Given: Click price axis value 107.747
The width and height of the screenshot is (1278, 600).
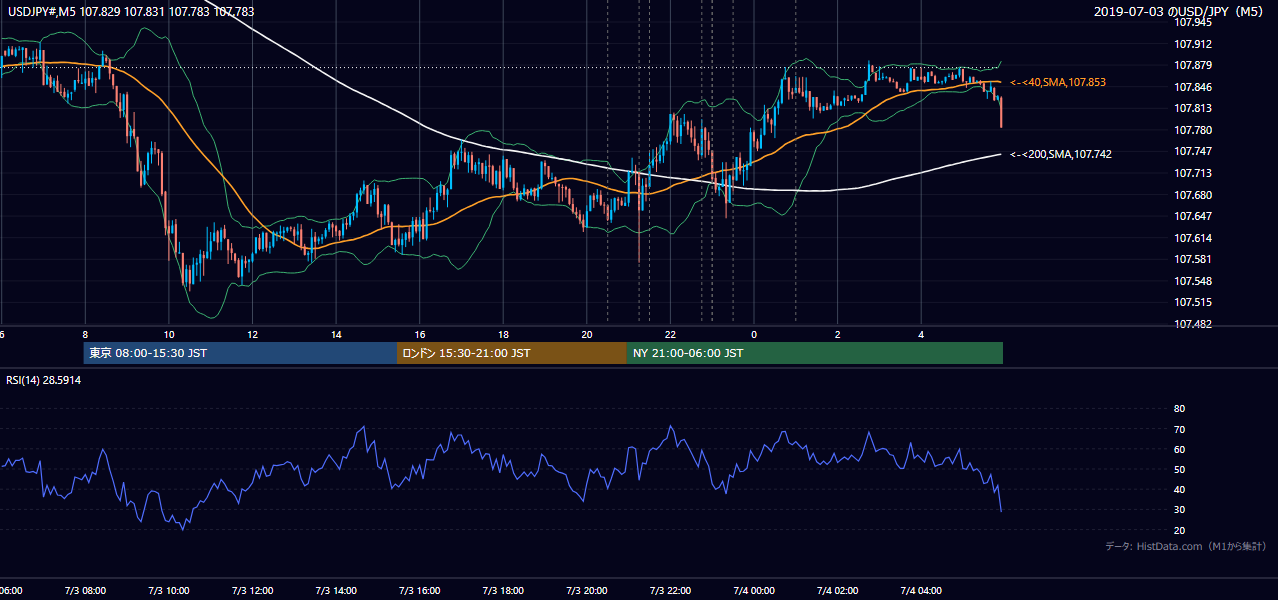Looking at the screenshot, I should [x=1192, y=152].
